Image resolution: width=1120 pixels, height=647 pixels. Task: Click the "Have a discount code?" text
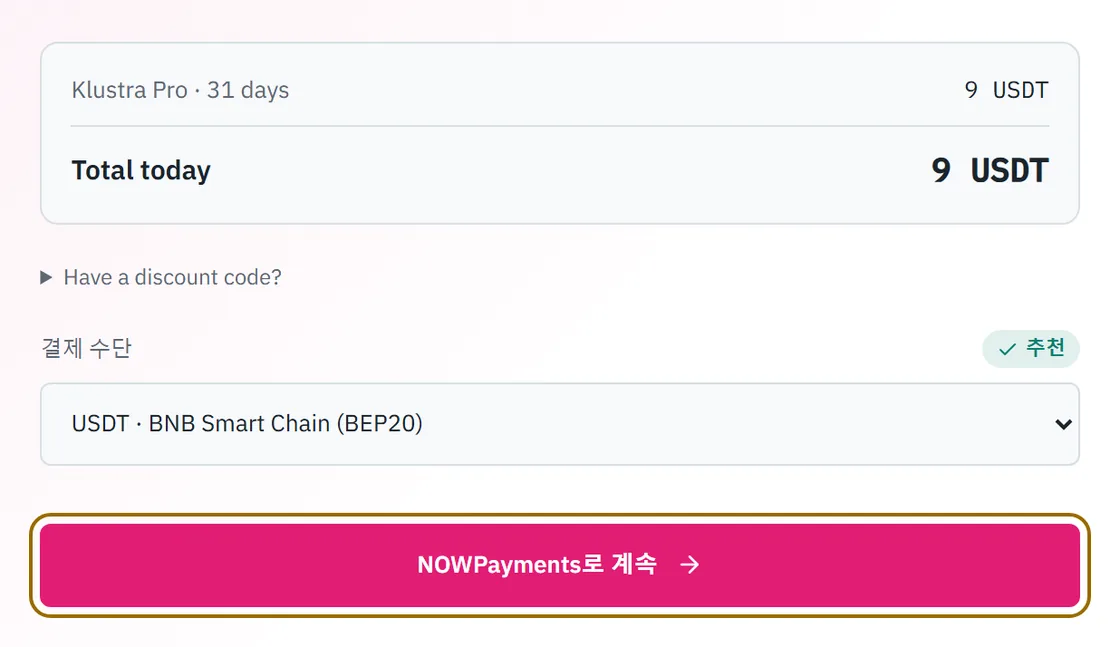pyautogui.click(x=173, y=277)
